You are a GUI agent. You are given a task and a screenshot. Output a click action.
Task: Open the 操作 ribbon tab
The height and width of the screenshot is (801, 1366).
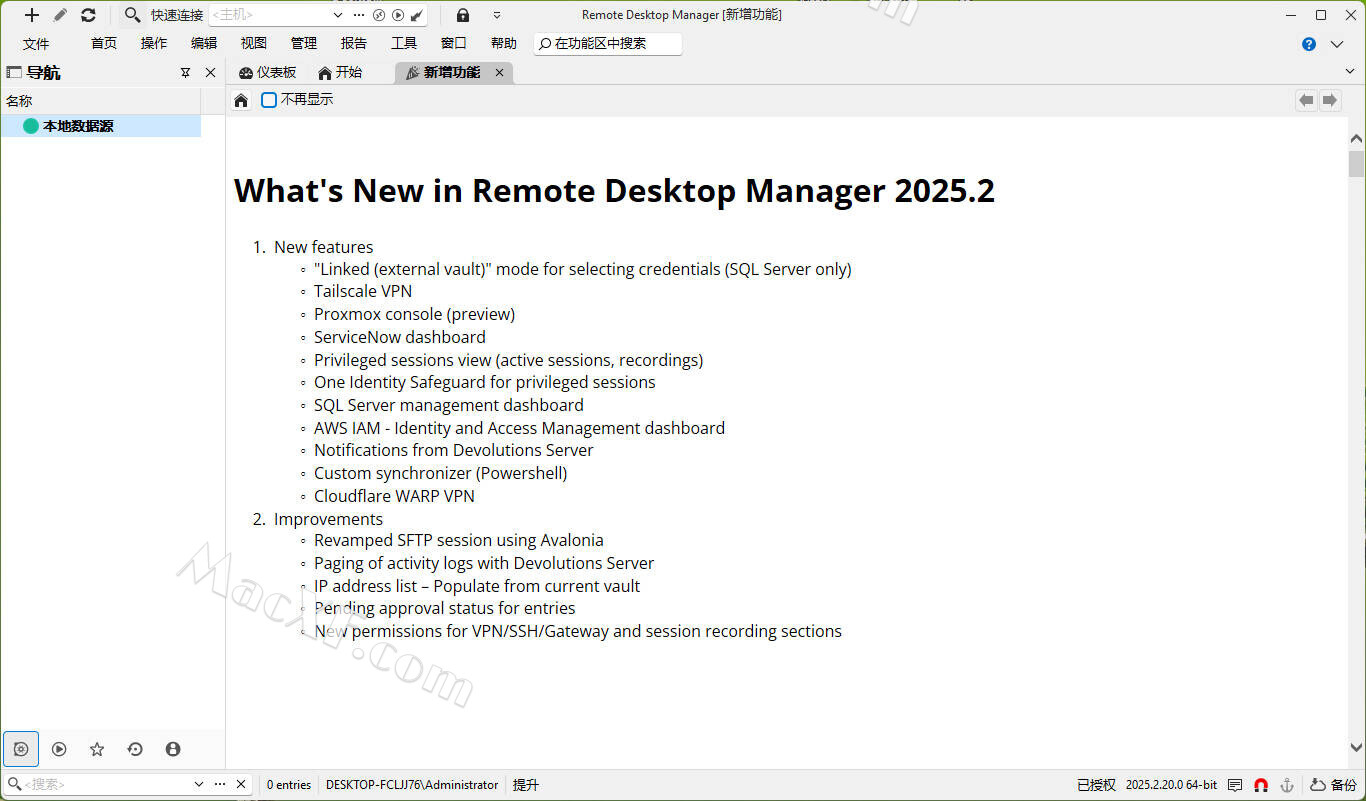tap(154, 43)
